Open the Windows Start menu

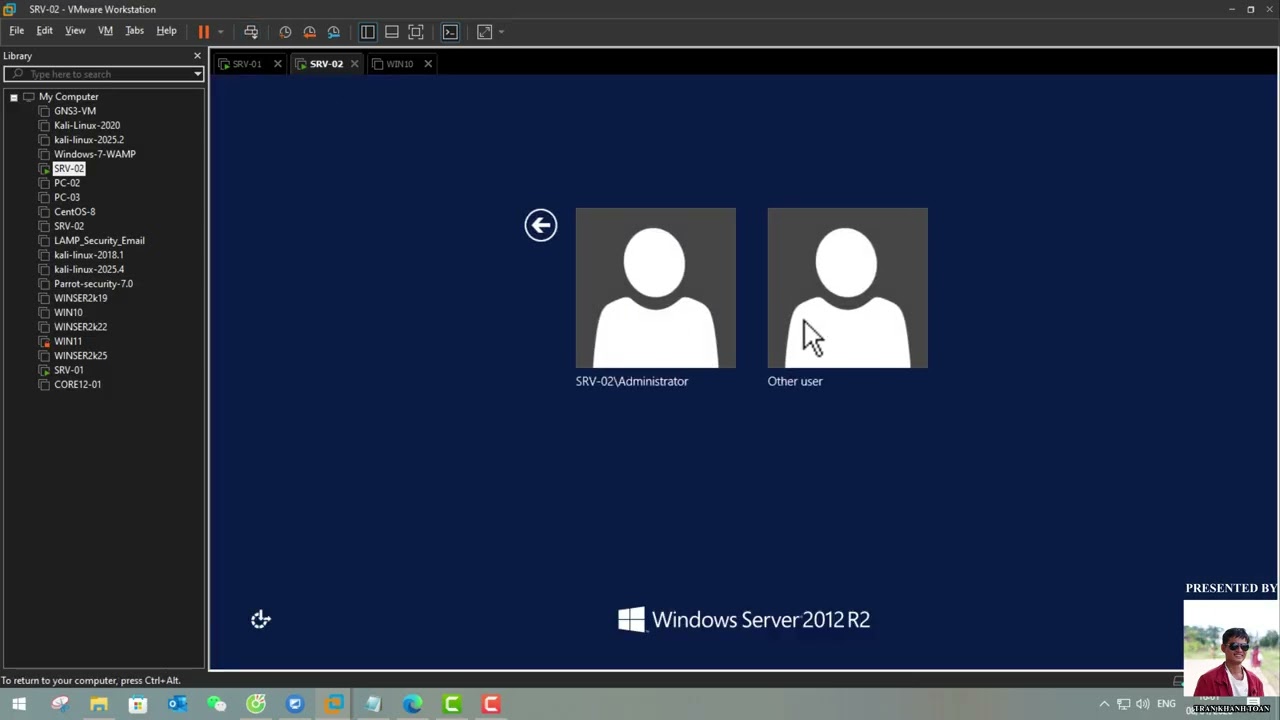tap(19, 704)
